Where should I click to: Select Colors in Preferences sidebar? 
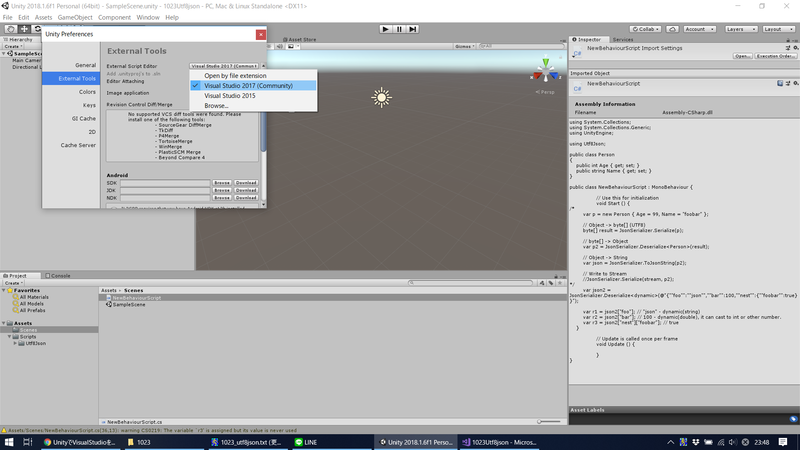[87, 92]
